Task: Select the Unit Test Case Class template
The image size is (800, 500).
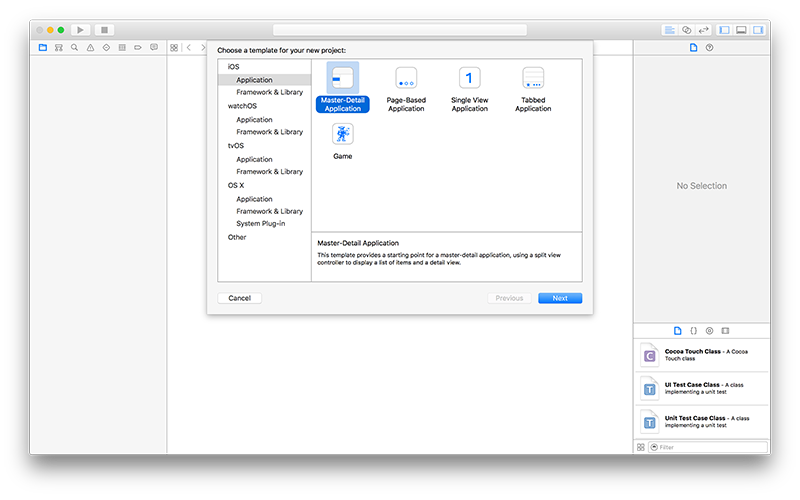Action: pos(703,422)
